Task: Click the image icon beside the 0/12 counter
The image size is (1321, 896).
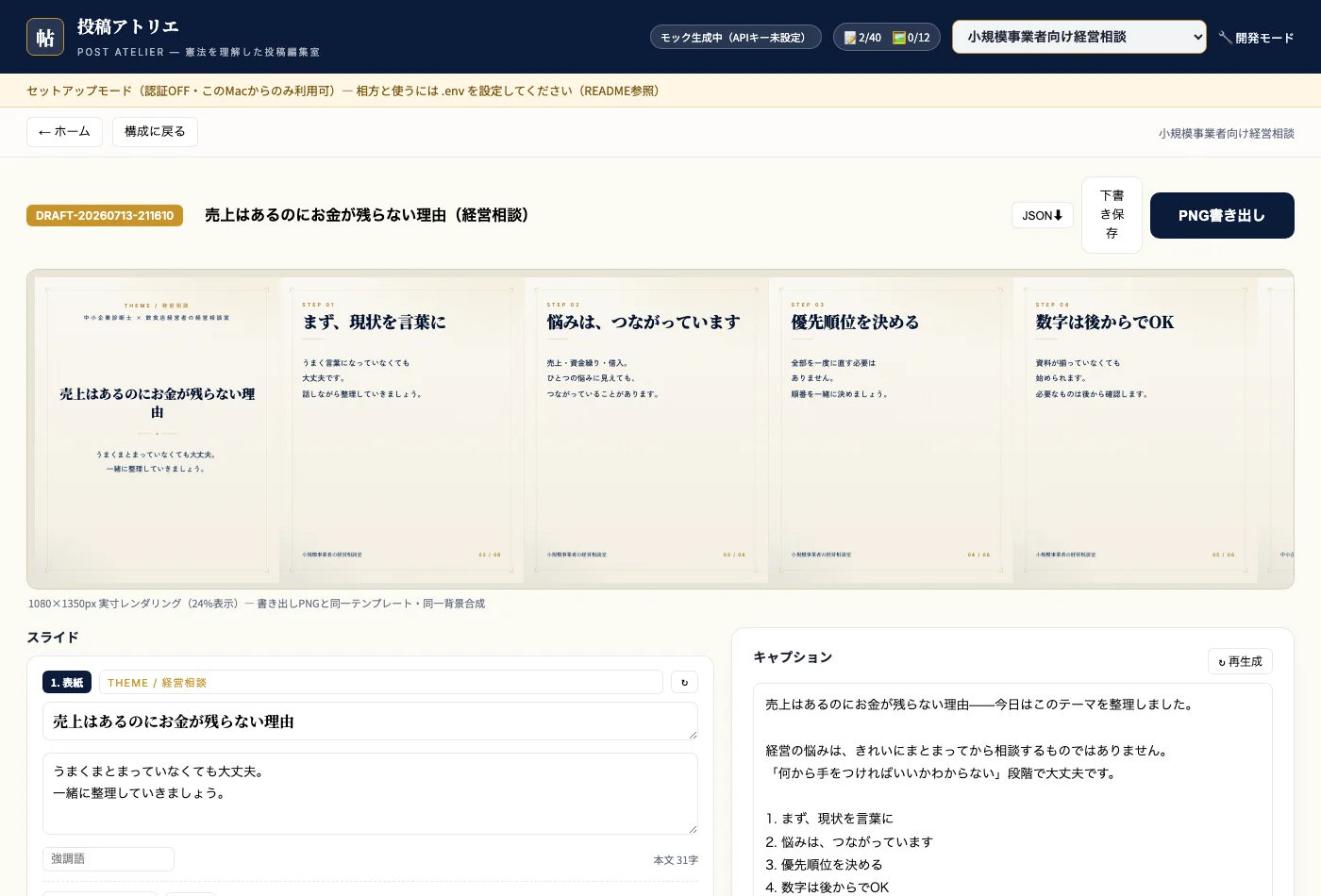Action: click(899, 38)
